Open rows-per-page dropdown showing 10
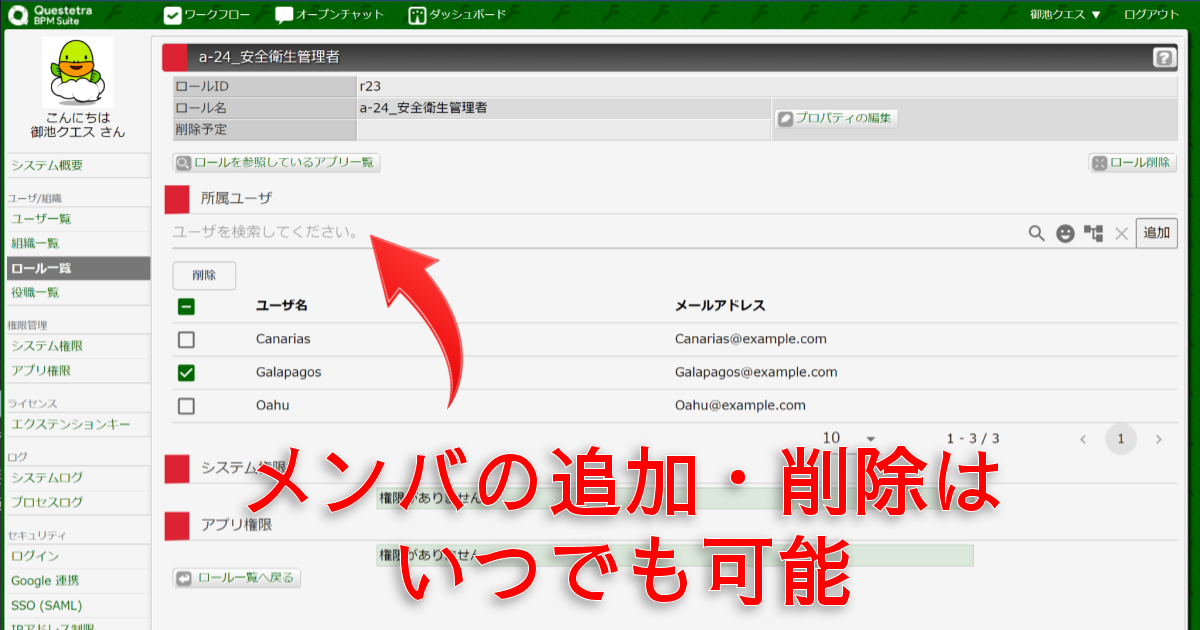The image size is (1200, 630). click(848, 438)
